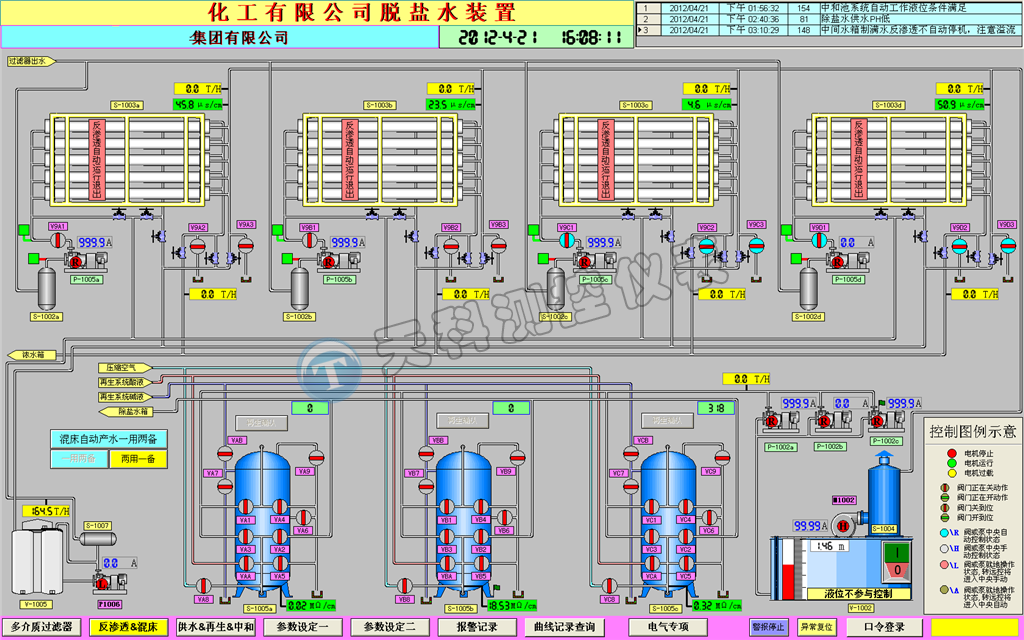This screenshot has height=640, width=1024.
Task: Switch mixed bed mode to 两用一备
Action: (x=138, y=459)
